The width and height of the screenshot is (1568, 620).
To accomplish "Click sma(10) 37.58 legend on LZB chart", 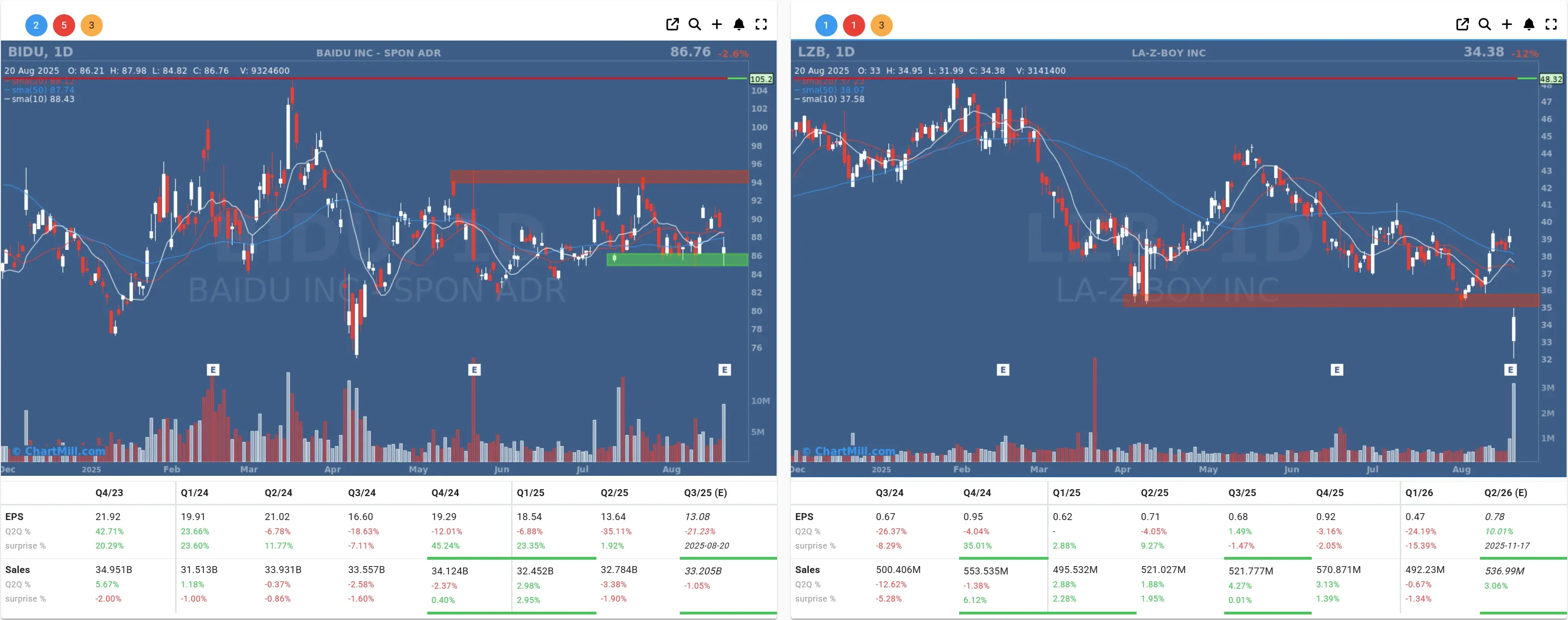I will click(x=829, y=99).
